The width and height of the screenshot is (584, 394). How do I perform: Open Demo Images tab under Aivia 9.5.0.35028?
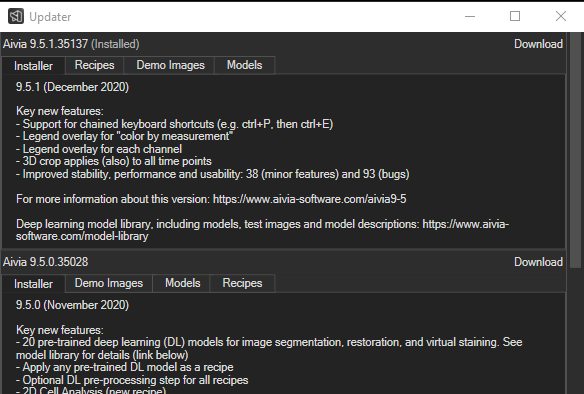point(109,283)
